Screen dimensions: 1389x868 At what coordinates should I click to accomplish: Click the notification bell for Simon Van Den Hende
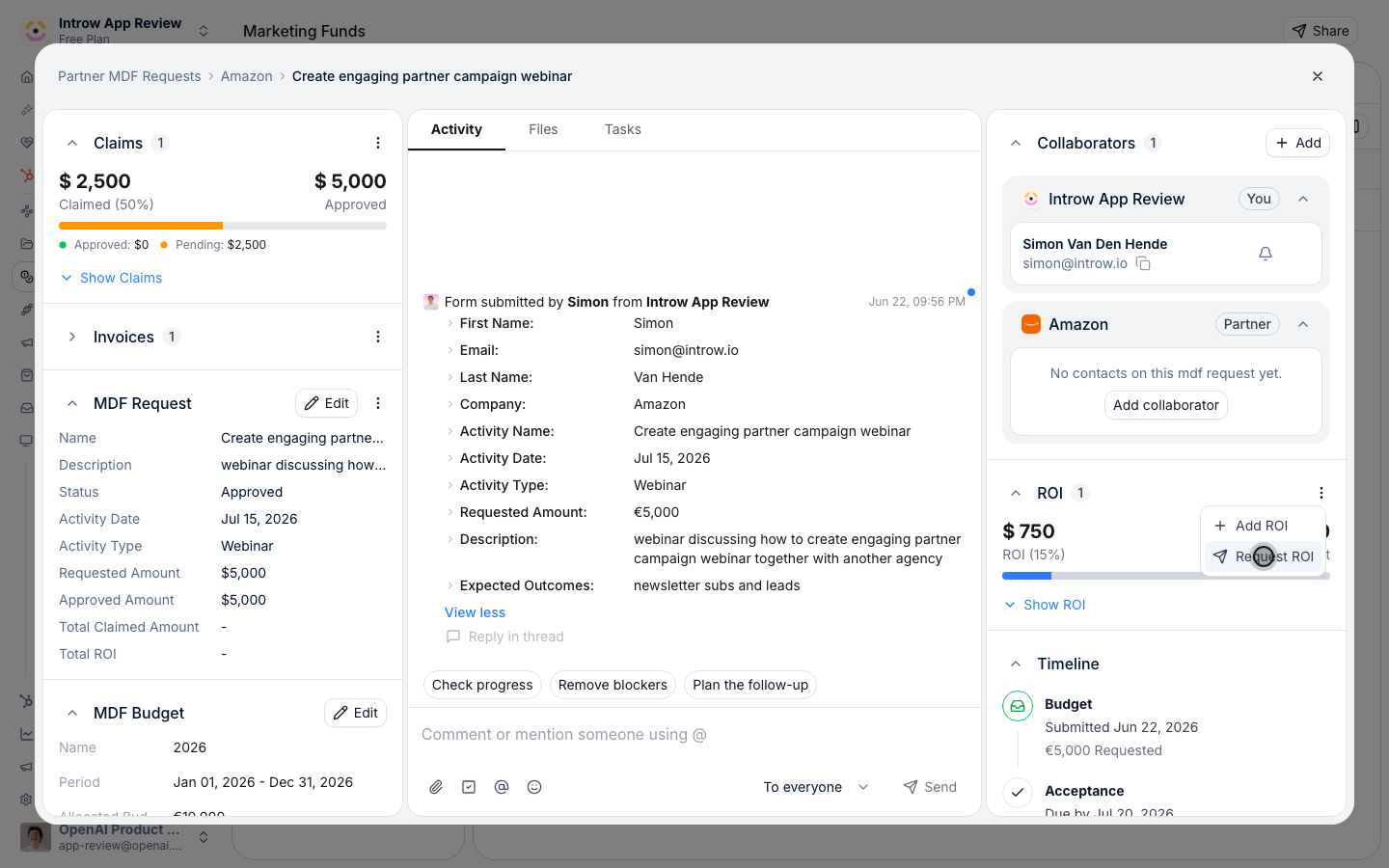point(1266,253)
